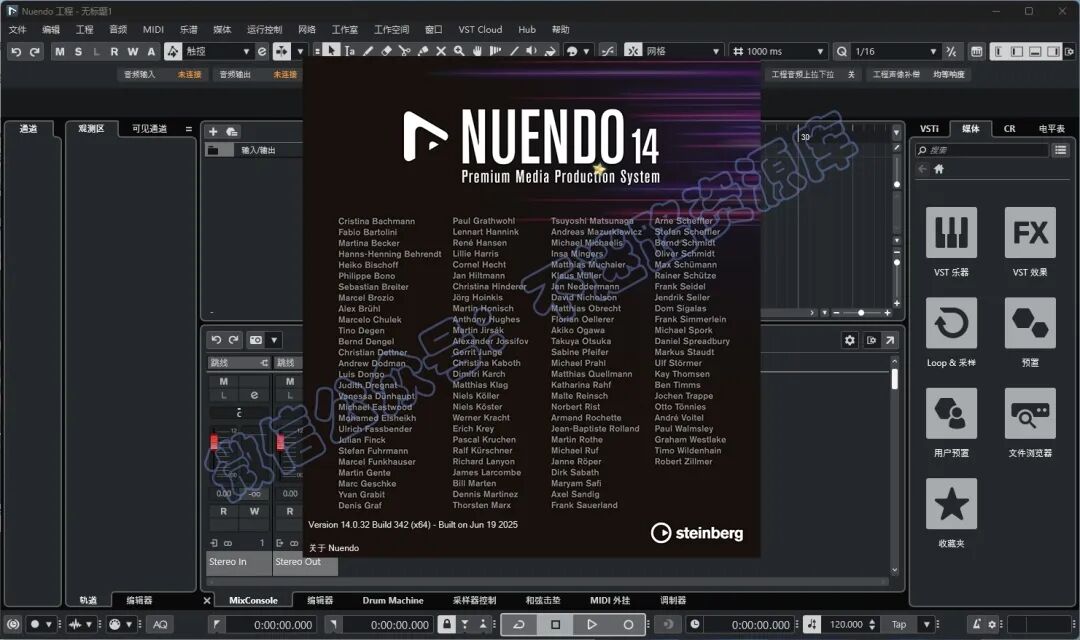Click transport Stop button
Image resolution: width=1080 pixels, height=640 pixels.
coord(555,624)
